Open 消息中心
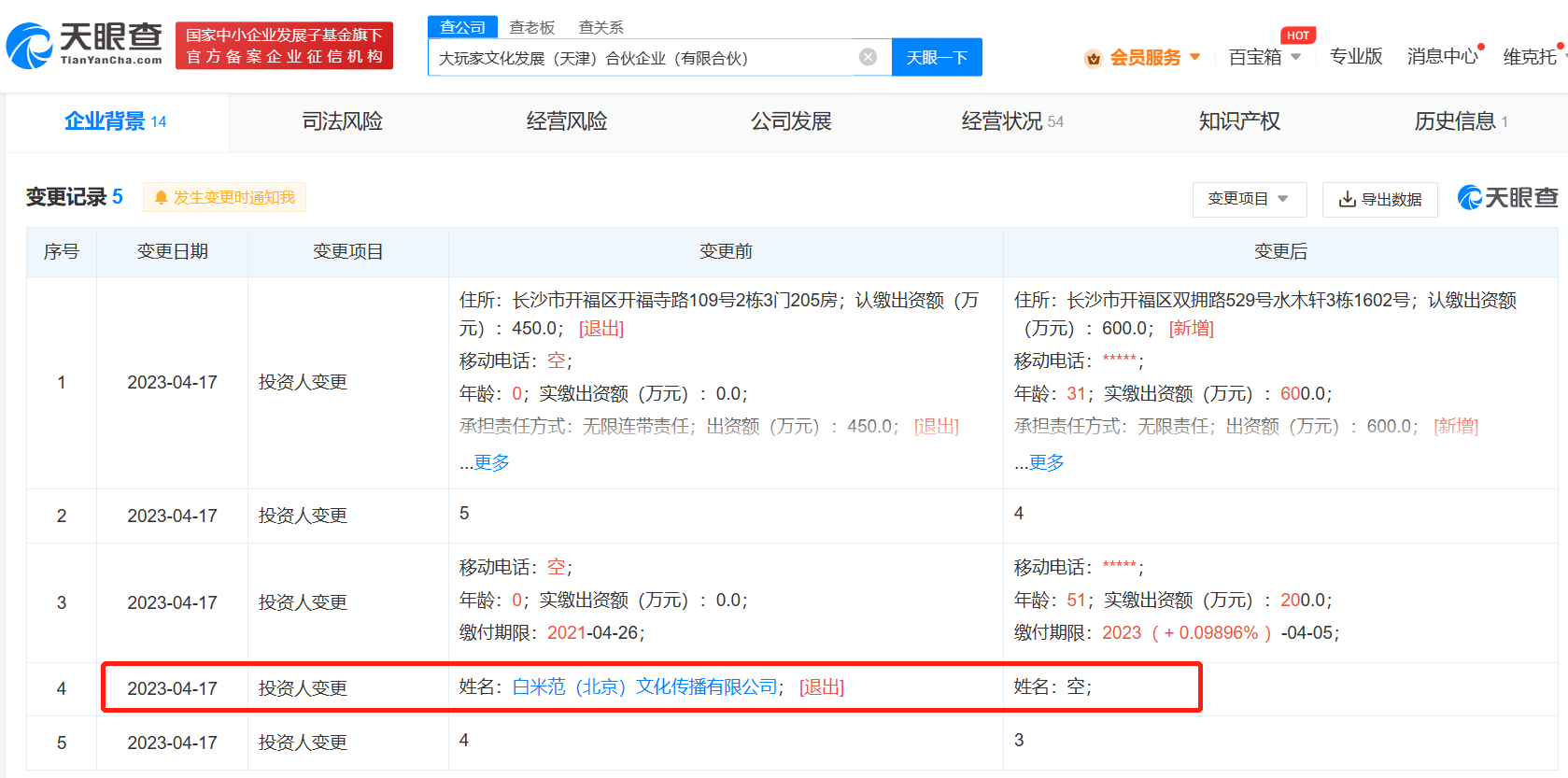Screen dimensions: 1568x778 click(1443, 57)
